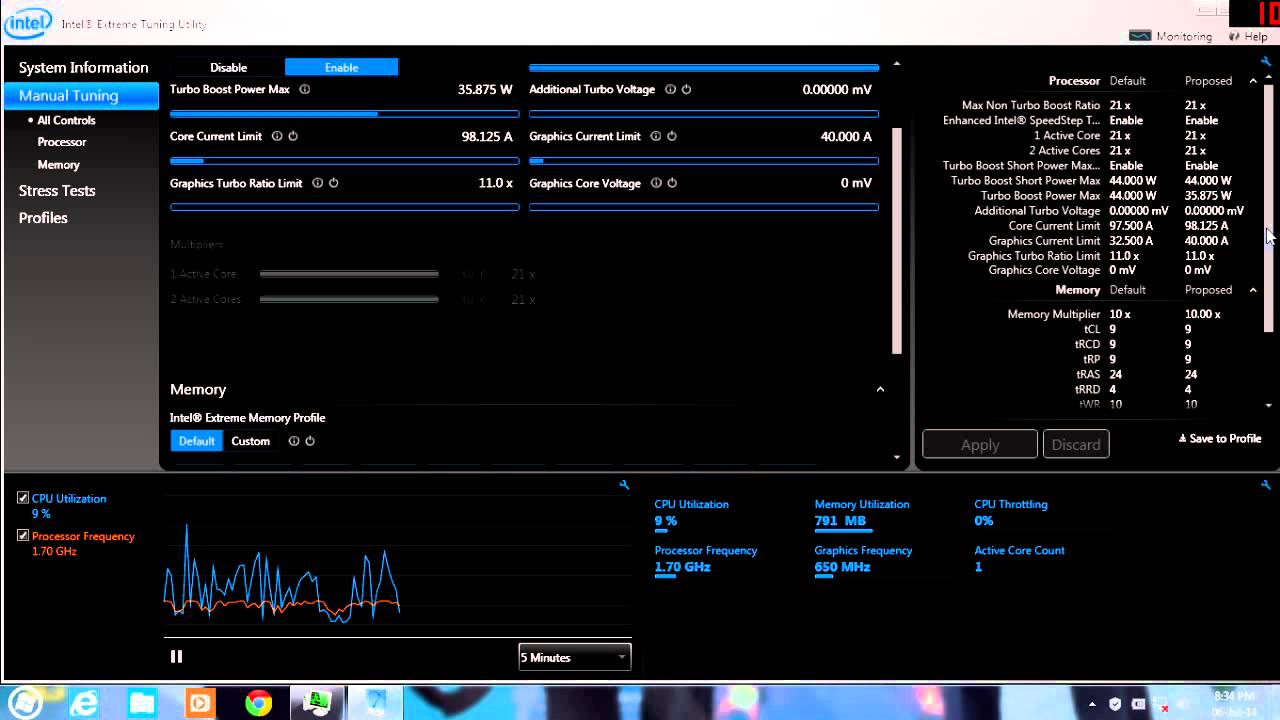Click the tuning panel vertical scrollbar thumb
1280x720 pixels.
tap(896, 240)
